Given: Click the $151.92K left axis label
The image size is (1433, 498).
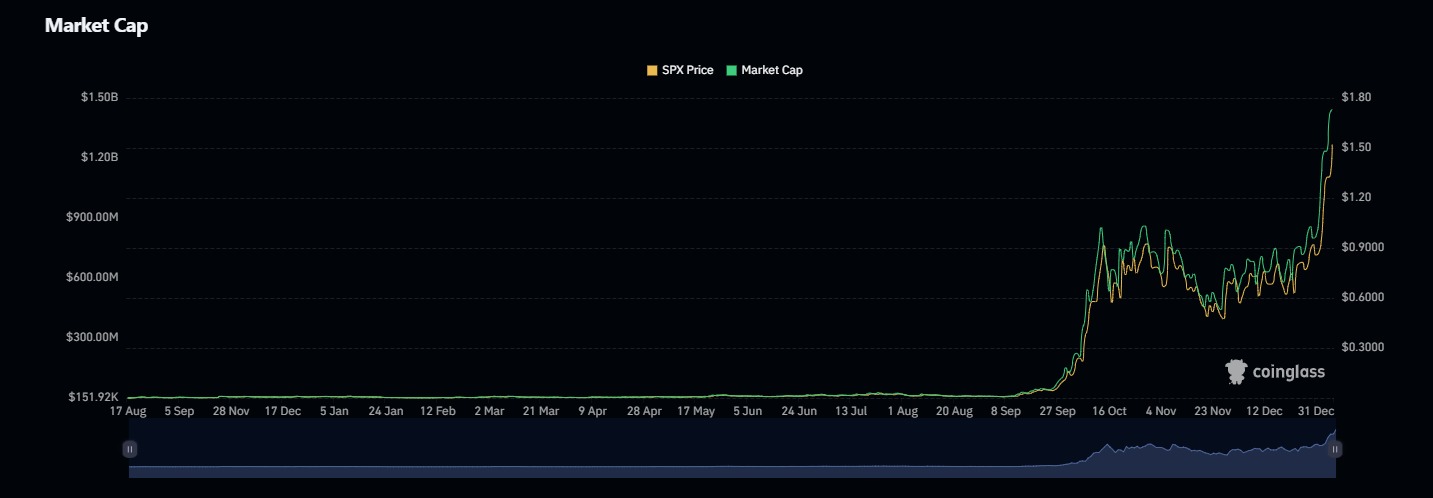Looking at the screenshot, I should pyautogui.click(x=95, y=397).
